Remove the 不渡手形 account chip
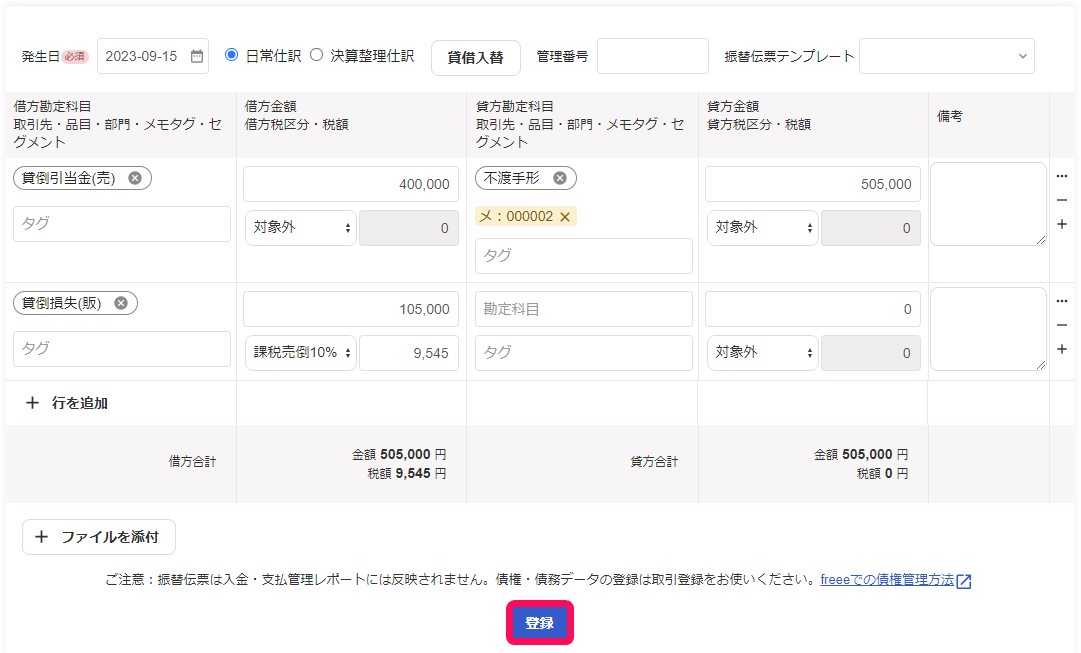The height and width of the screenshot is (653, 1081). coord(560,178)
